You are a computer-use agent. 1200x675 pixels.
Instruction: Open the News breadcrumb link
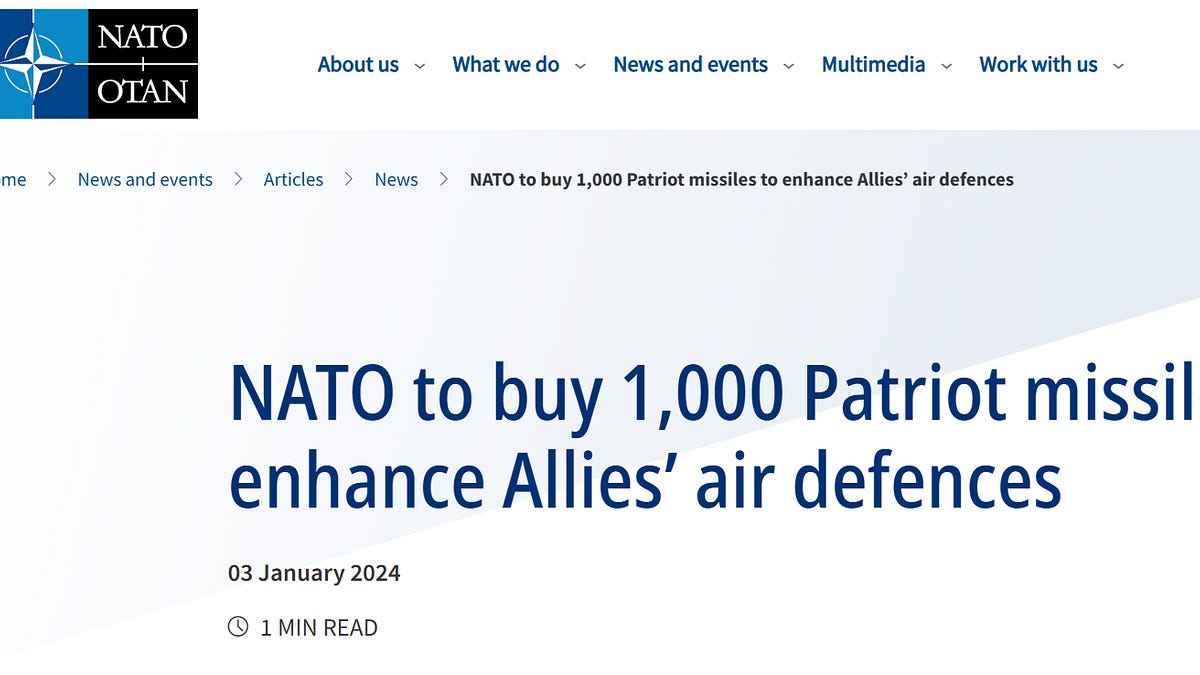[x=396, y=180]
